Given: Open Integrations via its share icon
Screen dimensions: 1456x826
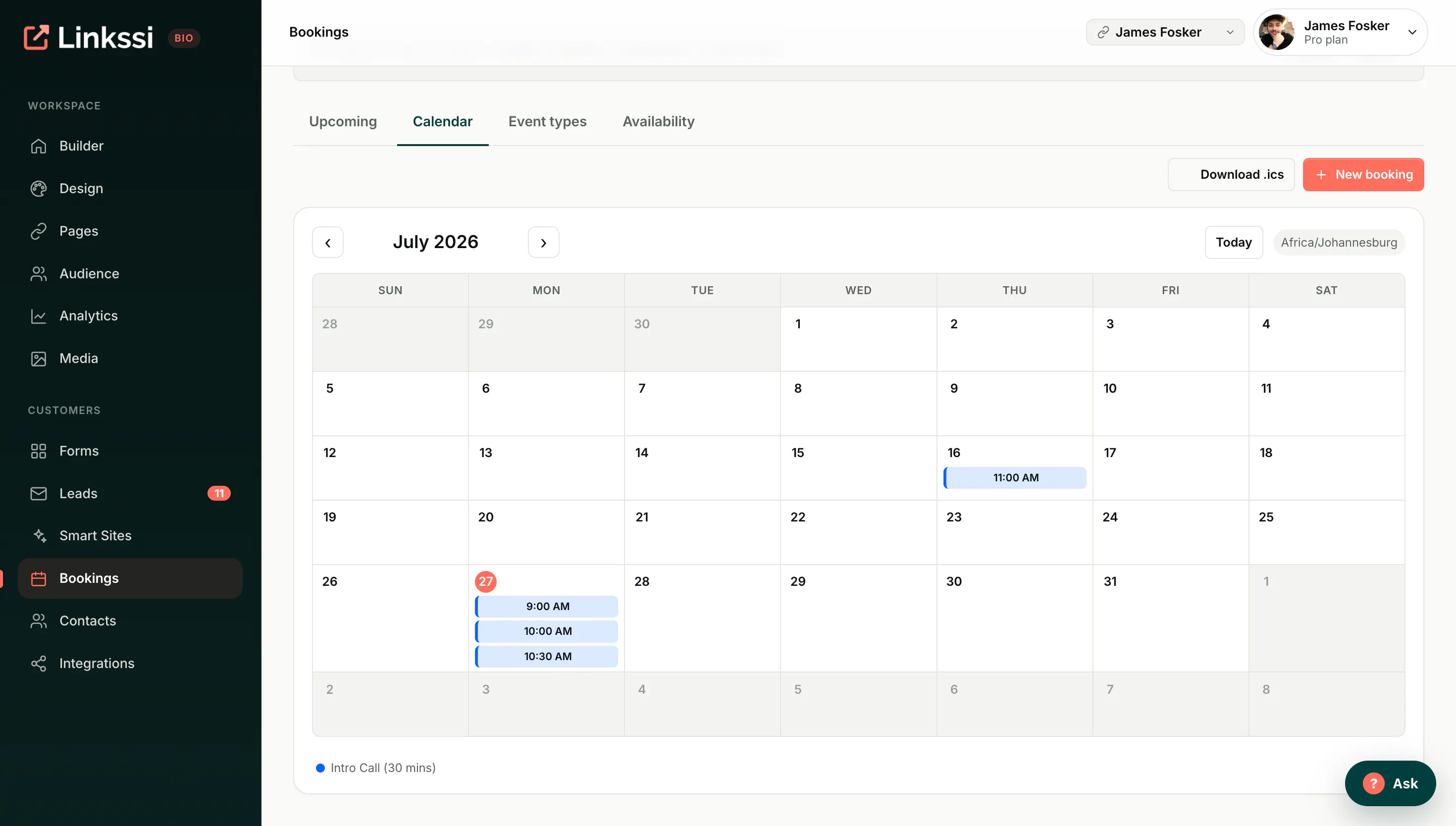Looking at the screenshot, I should pyautogui.click(x=39, y=663).
